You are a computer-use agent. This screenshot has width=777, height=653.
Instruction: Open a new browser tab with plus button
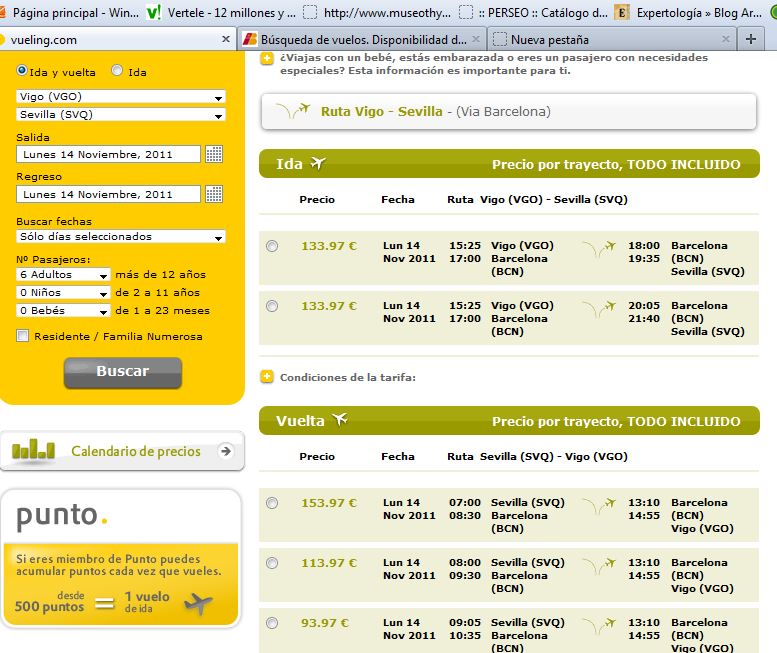[x=751, y=39]
